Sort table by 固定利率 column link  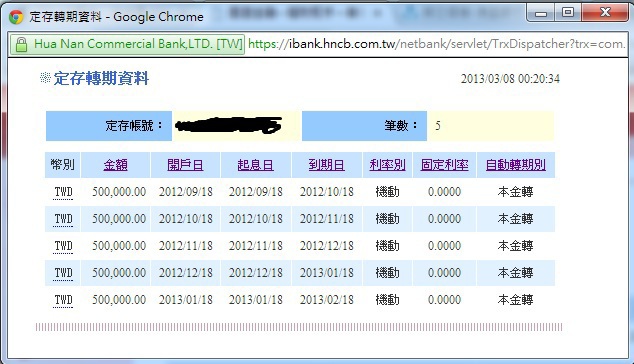444,165
